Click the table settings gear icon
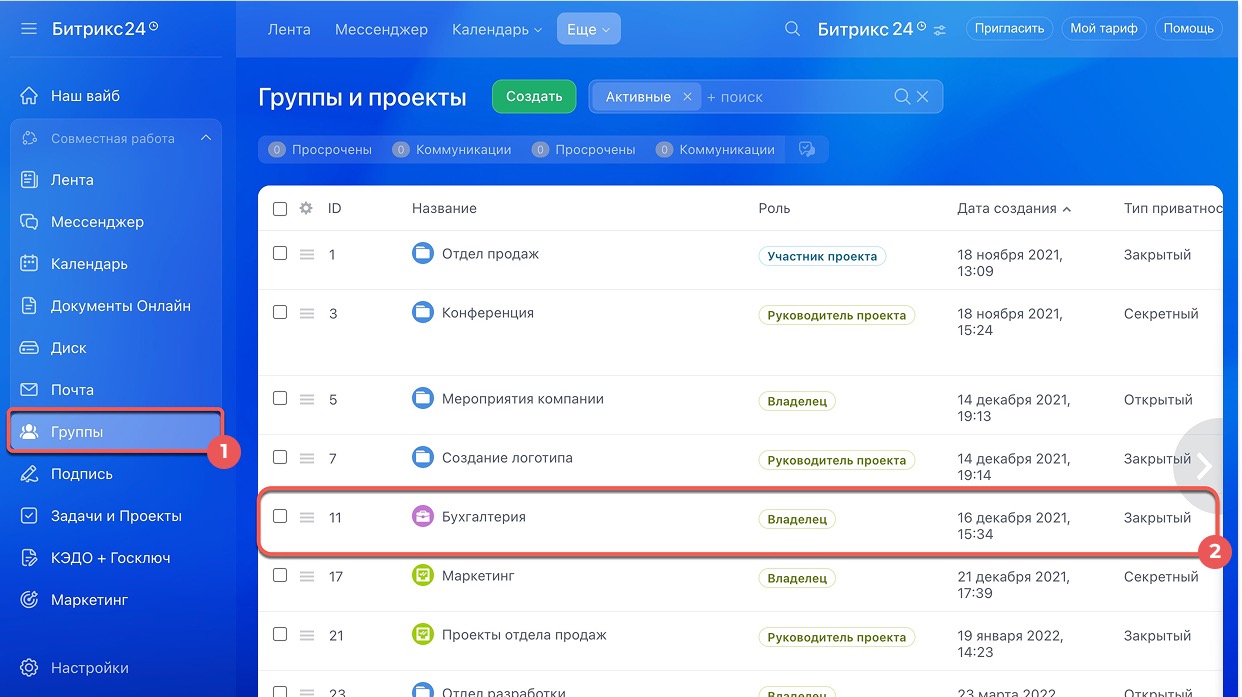The image size is (1242, 697). point(306,208)
